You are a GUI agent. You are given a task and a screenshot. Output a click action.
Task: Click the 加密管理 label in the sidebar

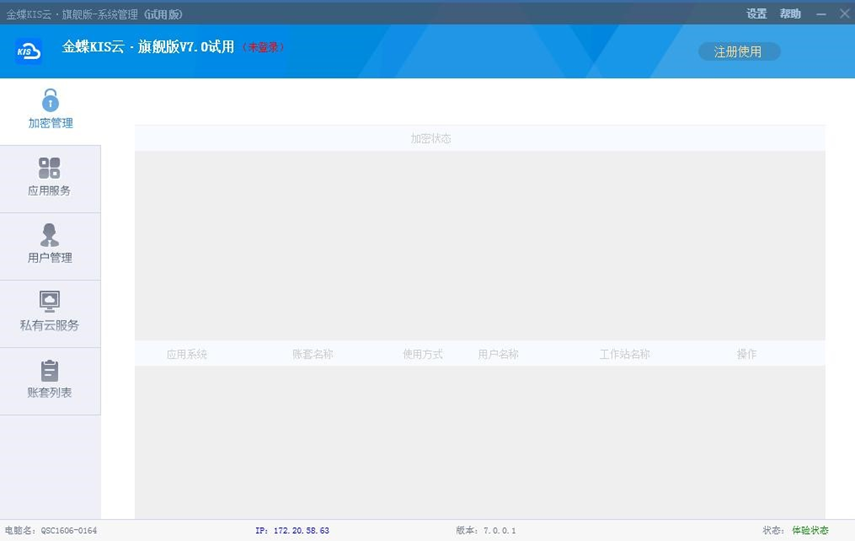tap(51, 123)
